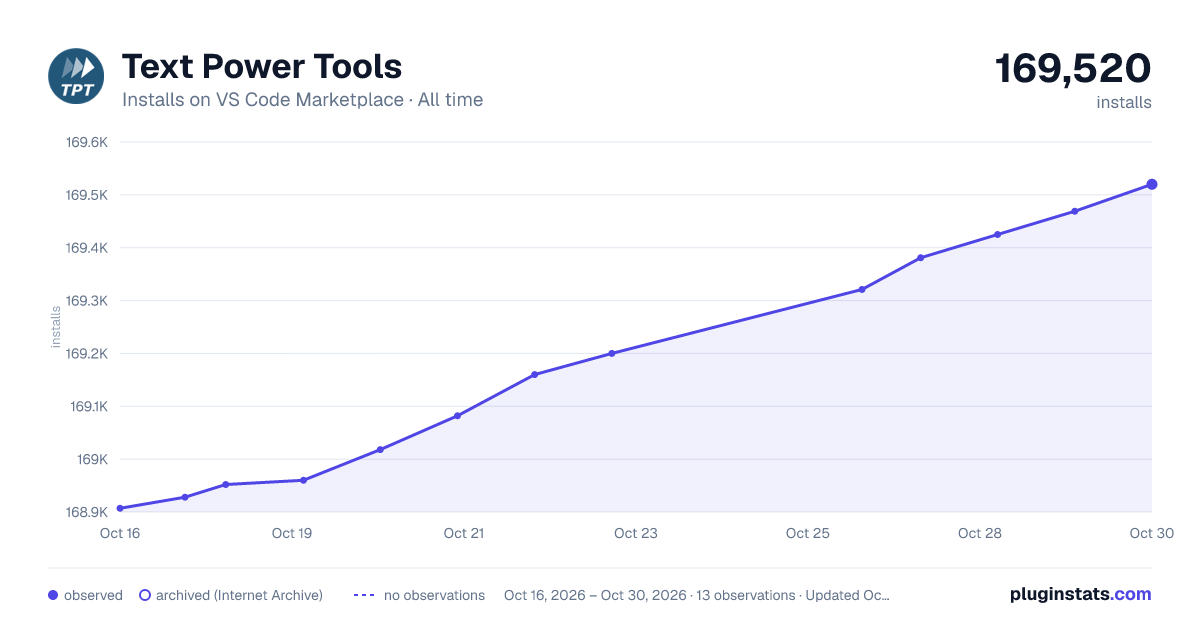Click the 'no observations' dashed legend marker
This screenshot has height=630, width=1200.
pyautogui.click(x=365, y=595)
